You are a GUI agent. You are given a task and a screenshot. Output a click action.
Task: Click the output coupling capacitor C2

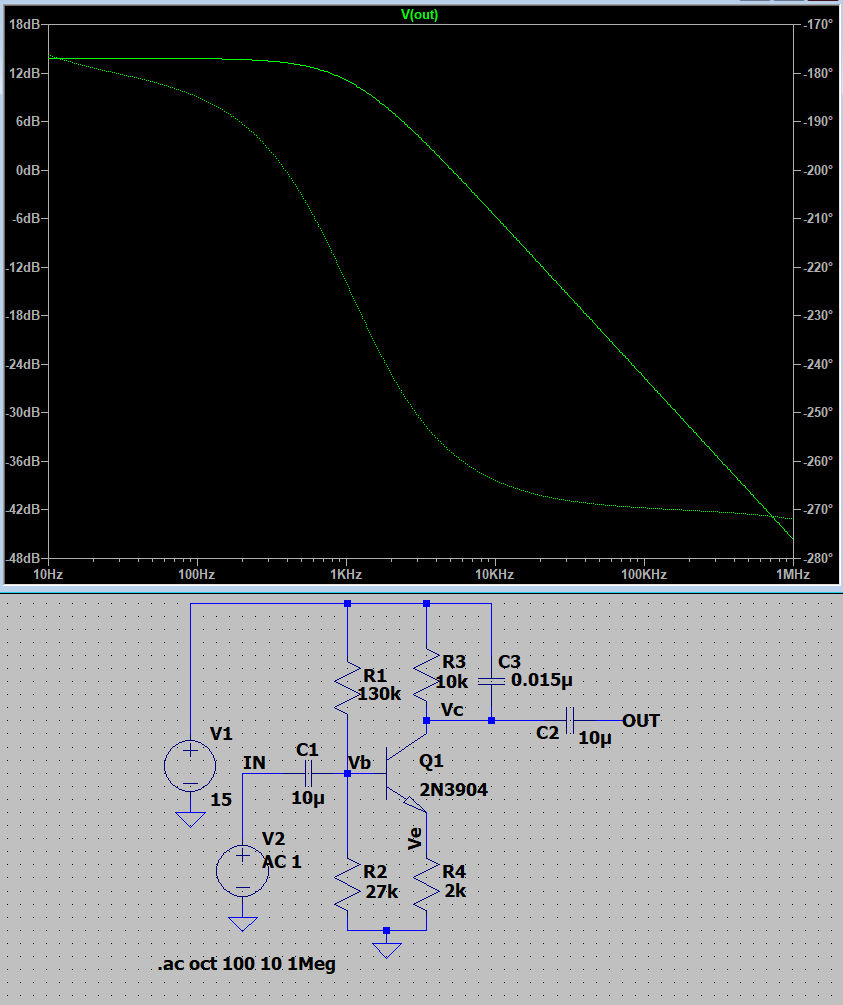point(571,720)
